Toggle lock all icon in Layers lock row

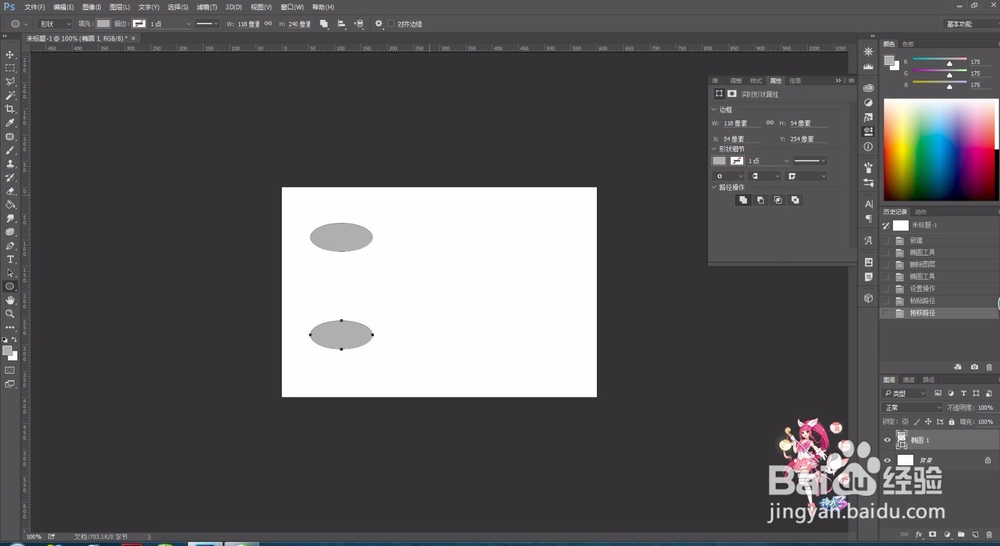coord(952,422)
